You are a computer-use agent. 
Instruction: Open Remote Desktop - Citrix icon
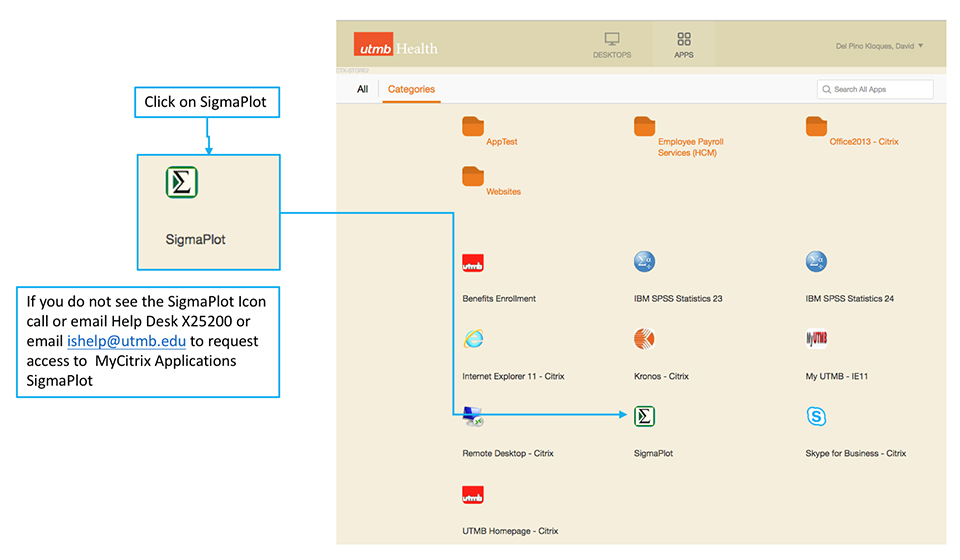tap(473, 417)
